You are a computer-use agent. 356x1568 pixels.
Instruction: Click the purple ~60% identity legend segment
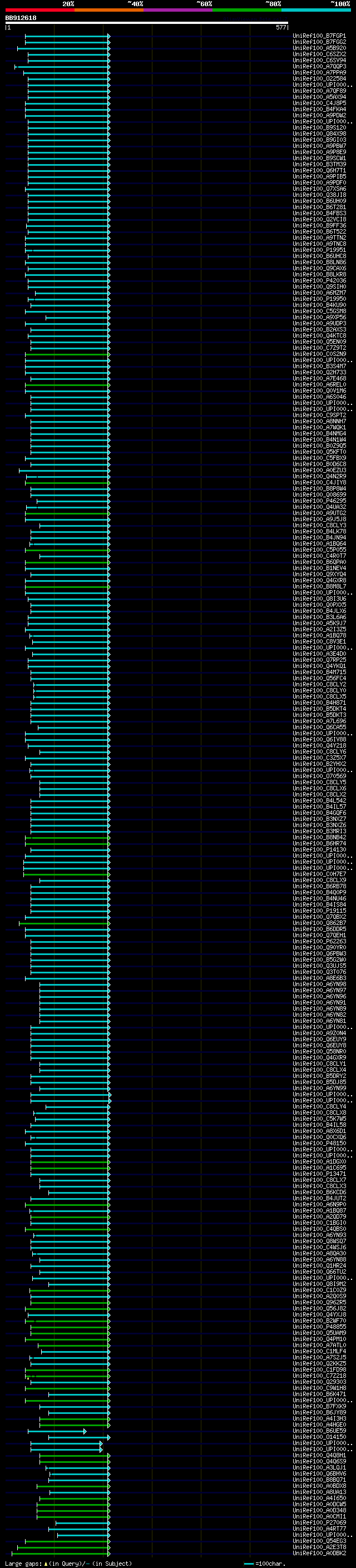pyautogui.click(x=179, y=11)
